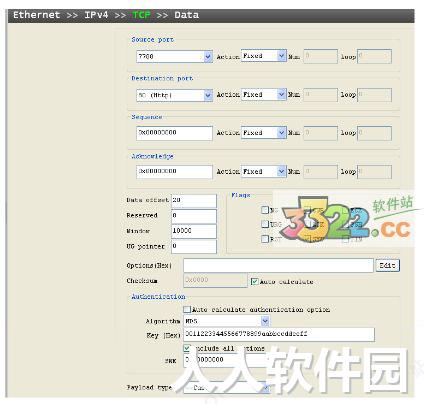Image resolution: width=424 pixels, height=404 pixels.
Task: Click the Sequence value input field
Action: pyautogui.click(x=174, y=133)
